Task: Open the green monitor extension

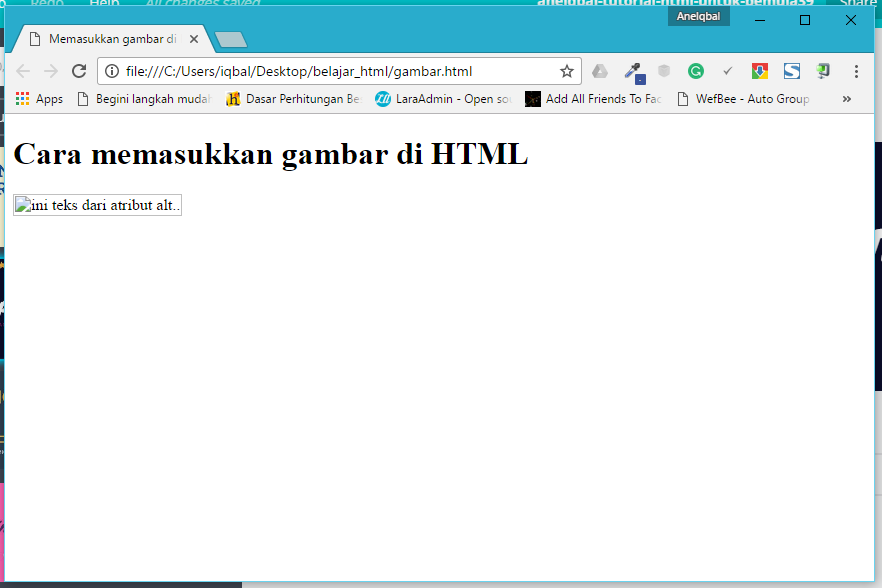Action: [823, 71]
